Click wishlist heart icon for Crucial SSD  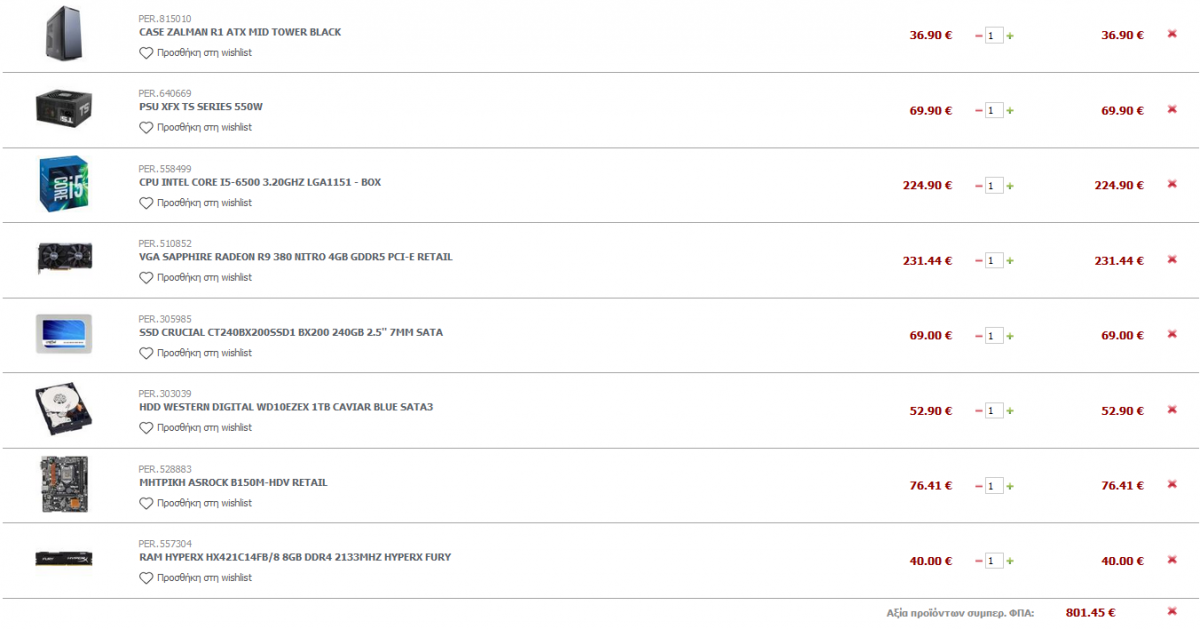point(146,353)
